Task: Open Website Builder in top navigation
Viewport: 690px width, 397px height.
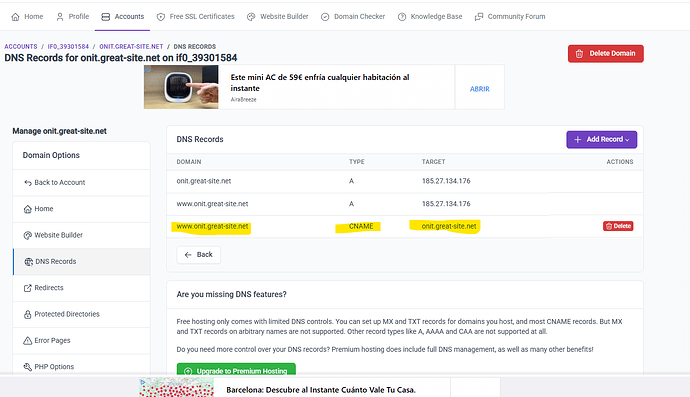Action: [x=277, y=17]
